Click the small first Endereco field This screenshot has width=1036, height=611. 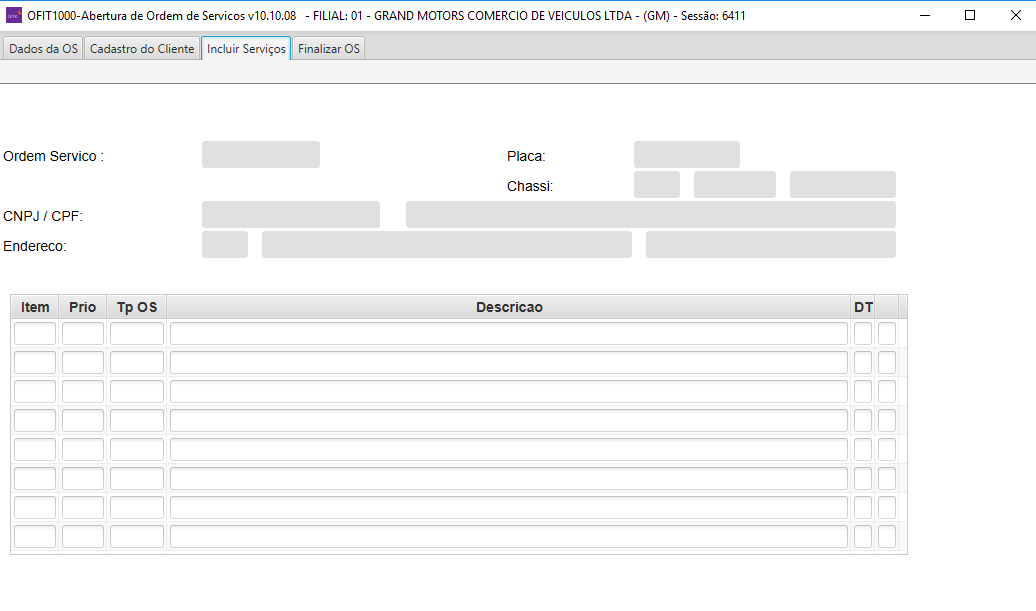[225, 244]
